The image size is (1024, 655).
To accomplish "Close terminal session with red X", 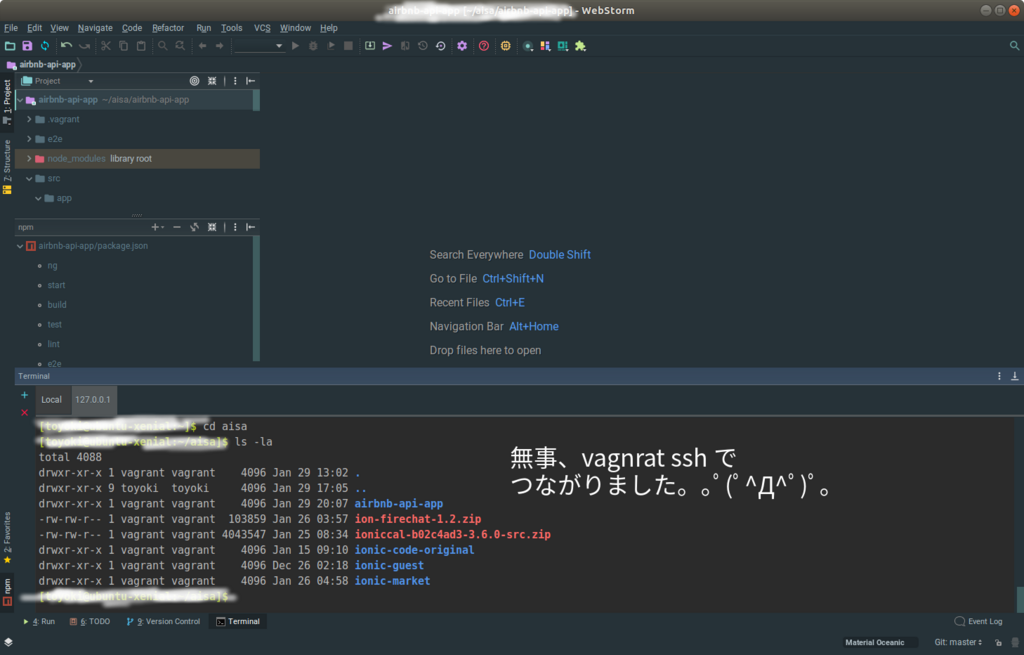I will coord(24,413).
